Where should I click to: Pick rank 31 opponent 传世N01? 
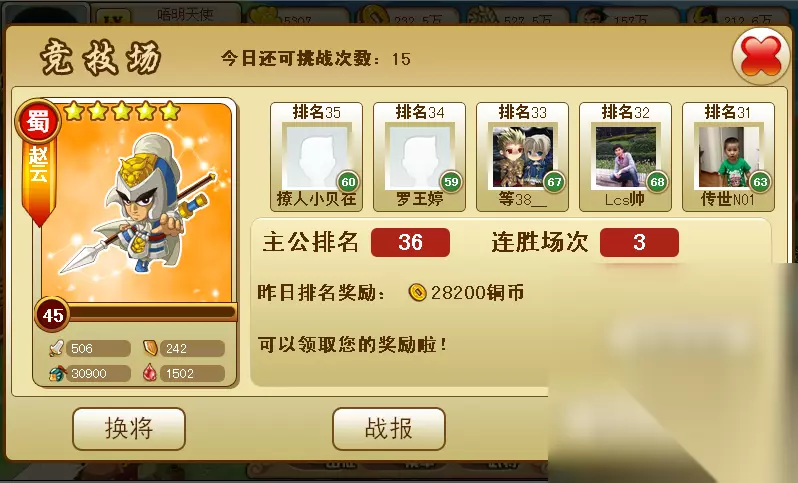pos(728,157)
